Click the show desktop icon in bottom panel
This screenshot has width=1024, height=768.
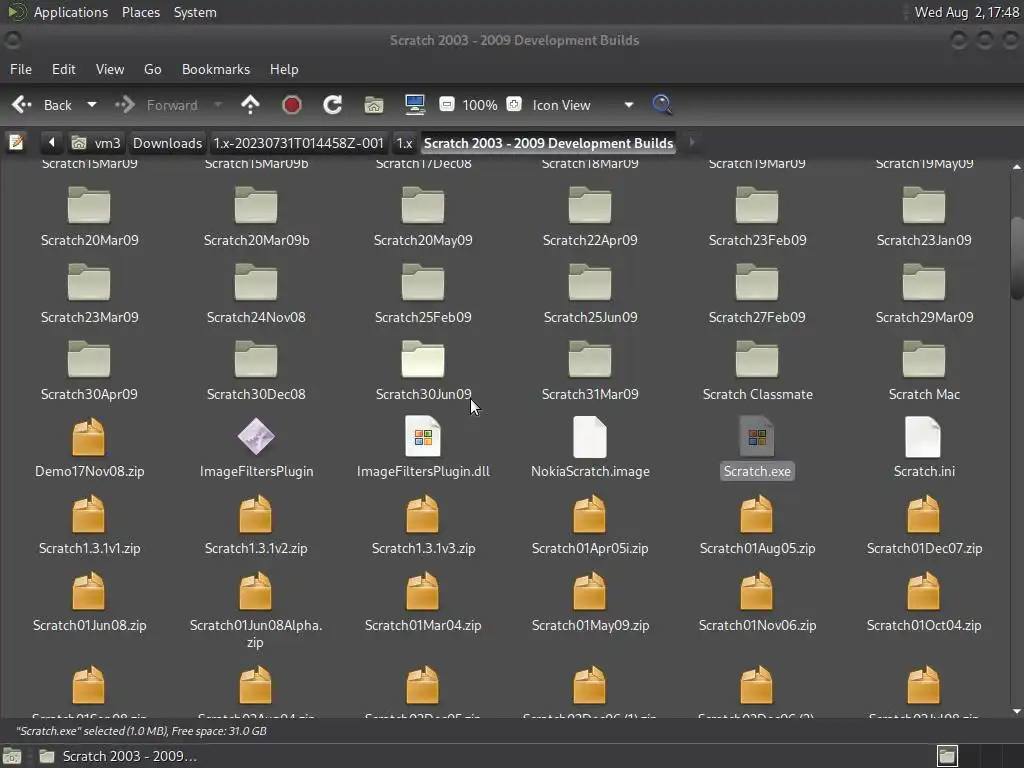click(x=12, y=756)
